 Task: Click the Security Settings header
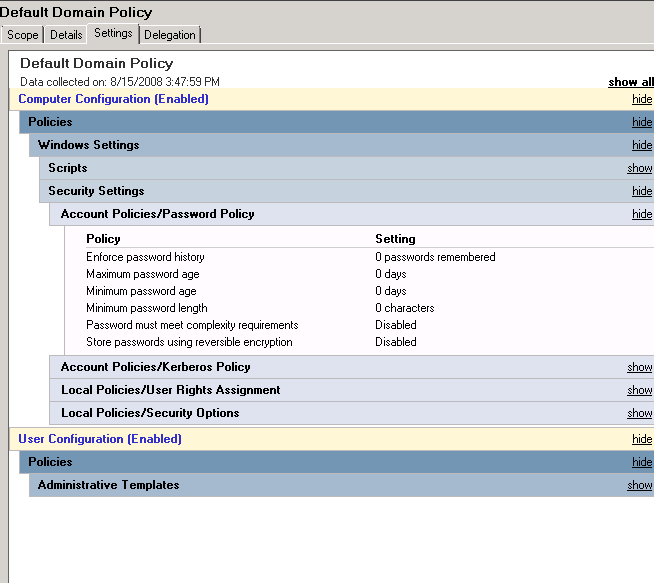(x=96, y=191)
